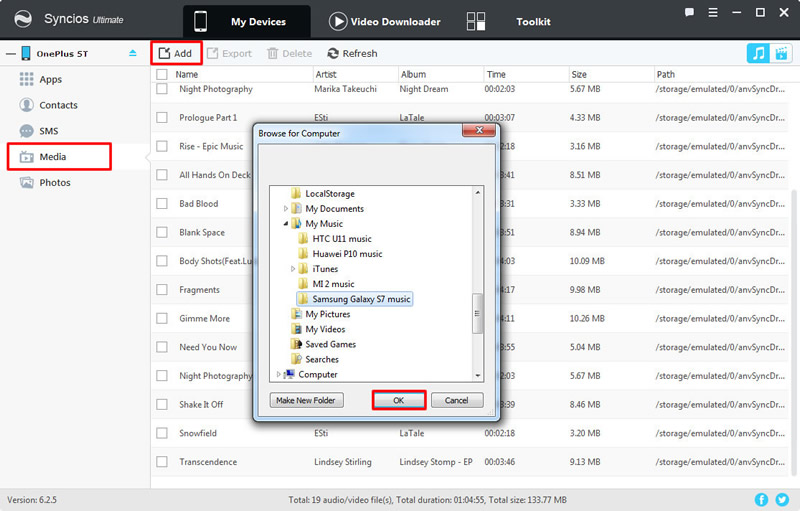
Task: Sort list by Name column
Action: click(x=187, y=74)
